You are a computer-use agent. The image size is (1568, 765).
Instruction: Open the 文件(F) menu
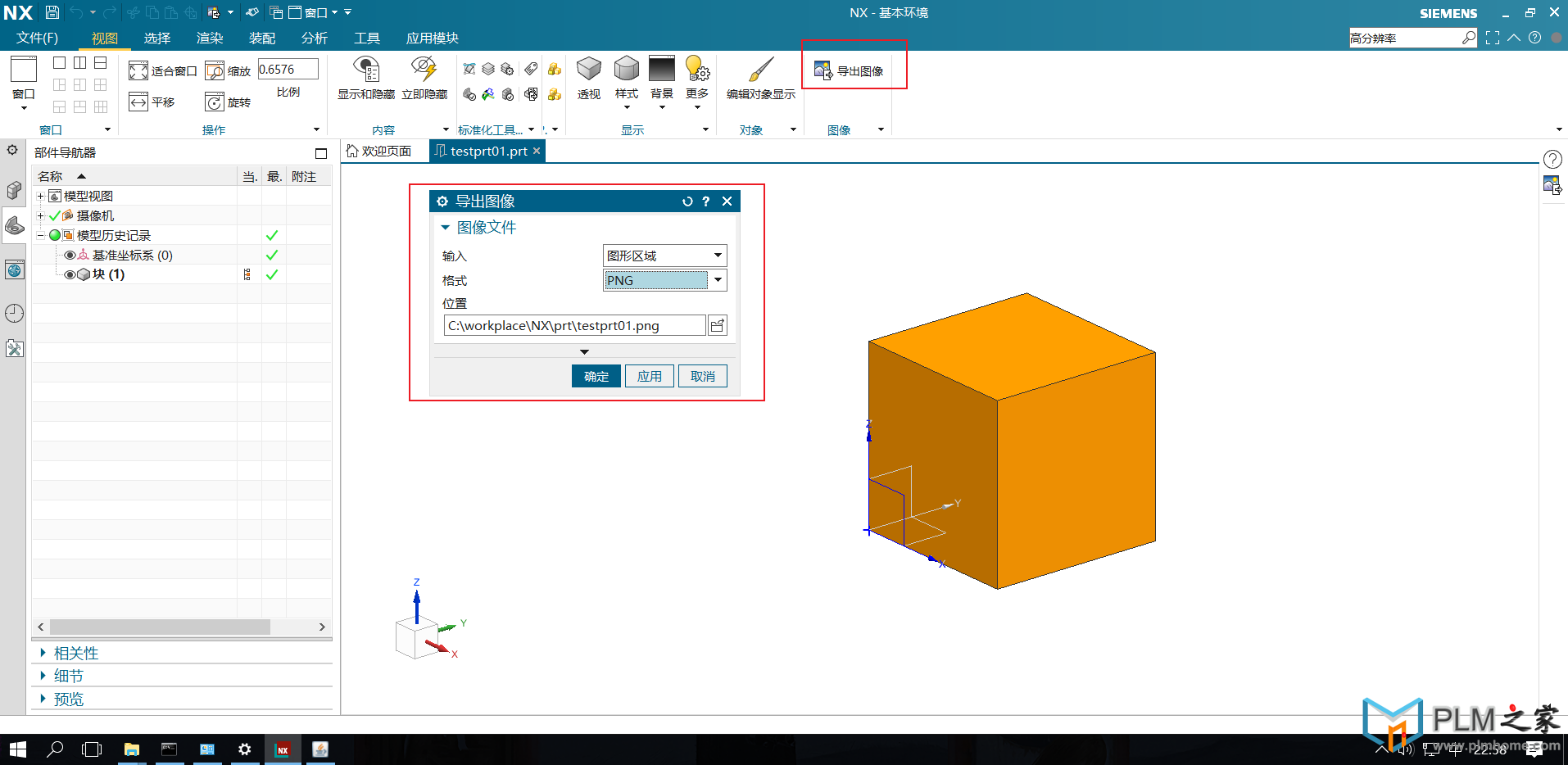point(37,38)
